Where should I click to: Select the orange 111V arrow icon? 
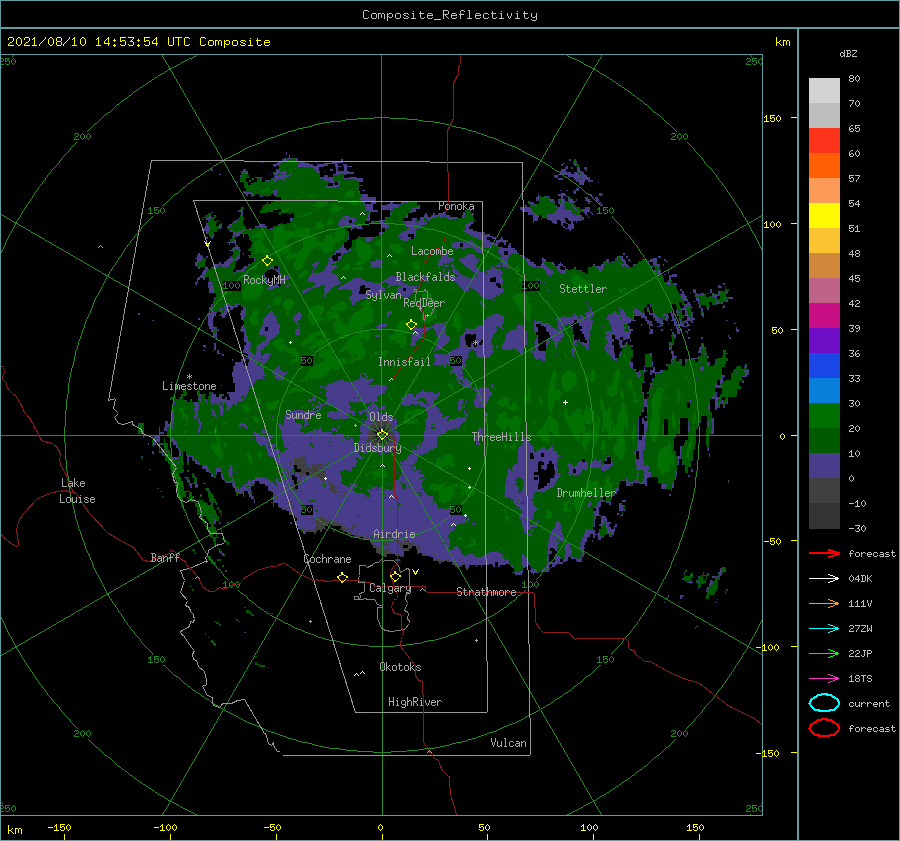824,603
